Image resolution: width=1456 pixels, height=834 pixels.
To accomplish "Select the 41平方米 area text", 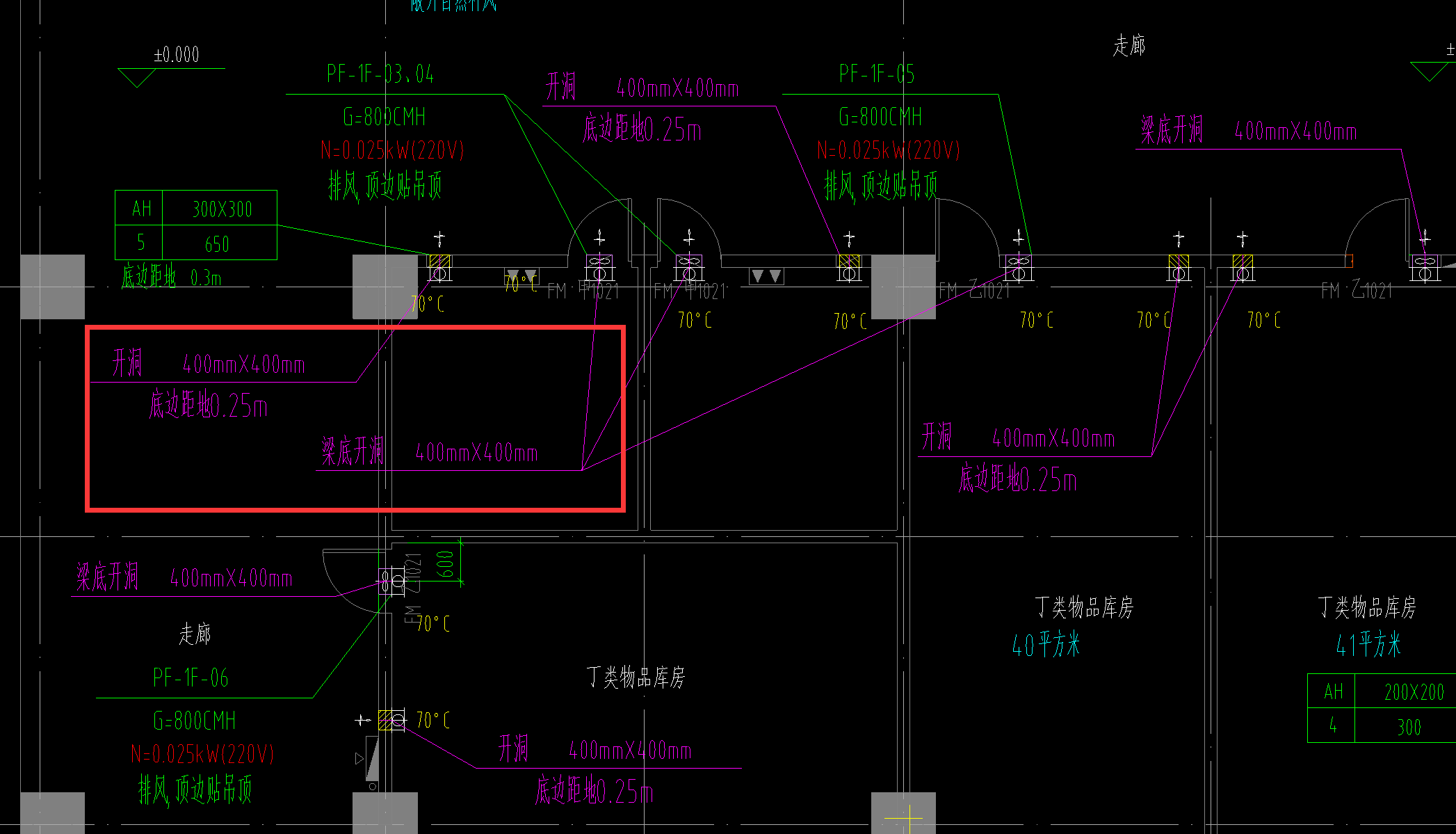I will click(x=1368, y=644).
